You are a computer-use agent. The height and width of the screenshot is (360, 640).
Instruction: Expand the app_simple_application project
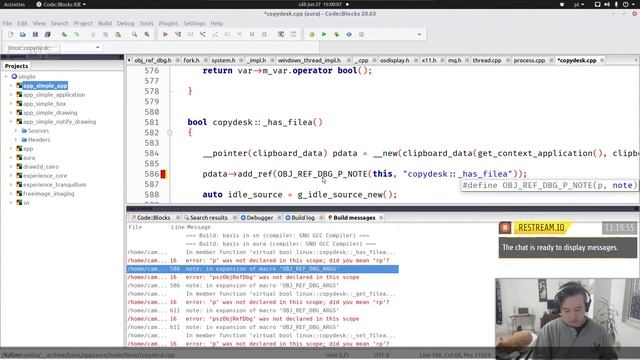(11, 95)
